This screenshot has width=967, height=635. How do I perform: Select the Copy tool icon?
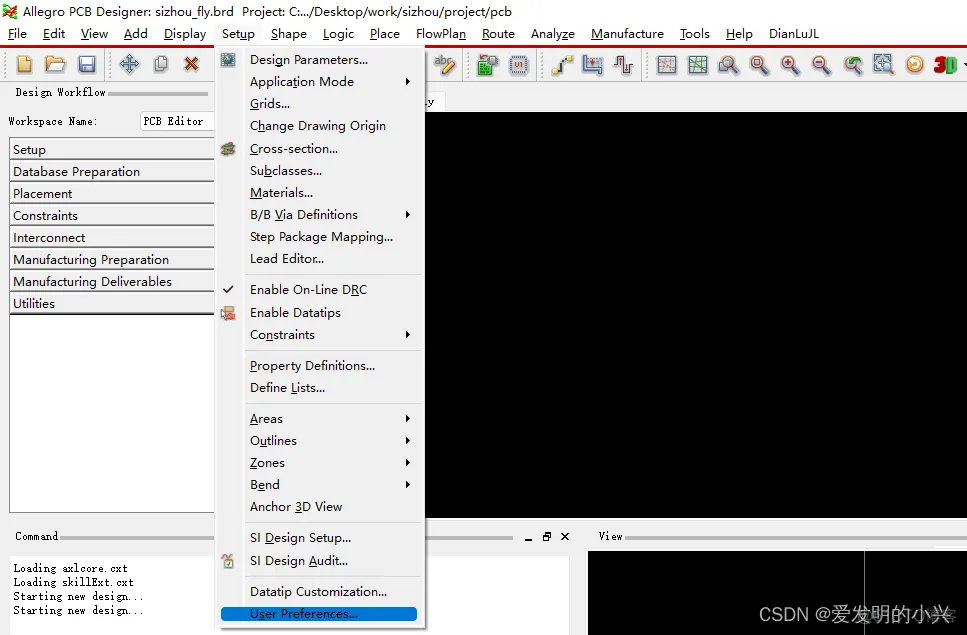160,64
